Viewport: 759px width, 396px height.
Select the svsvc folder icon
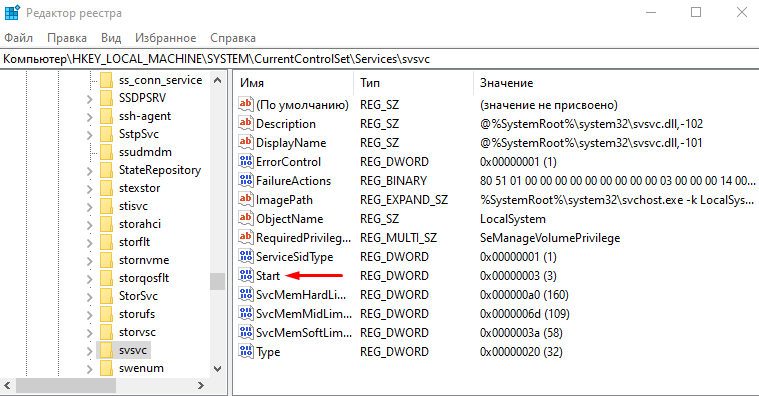click(x=106, y=350)
